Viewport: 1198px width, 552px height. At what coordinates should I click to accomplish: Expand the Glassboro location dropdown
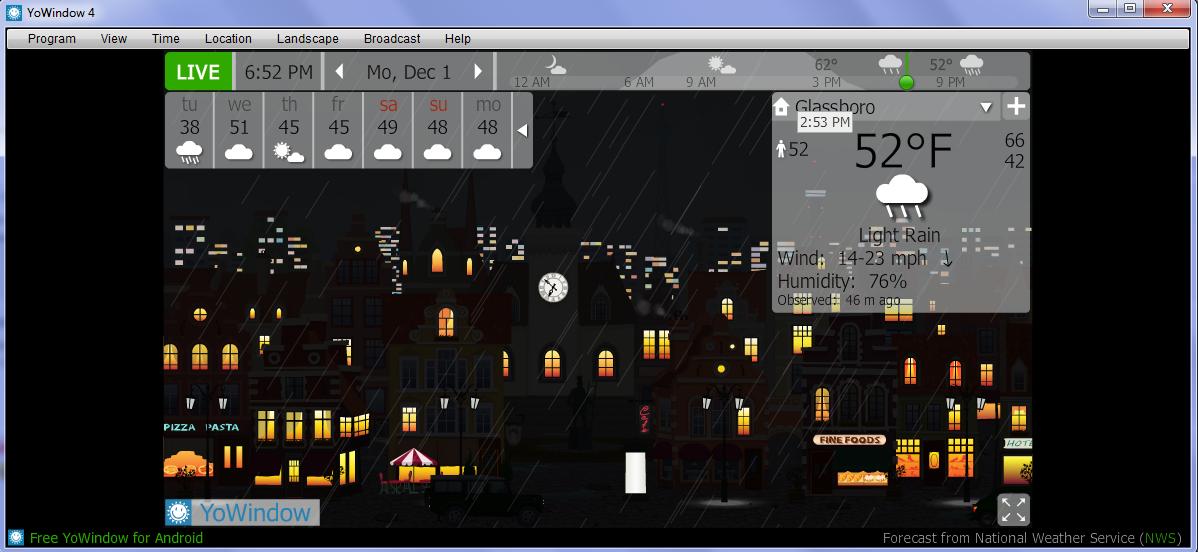(985, 107)
